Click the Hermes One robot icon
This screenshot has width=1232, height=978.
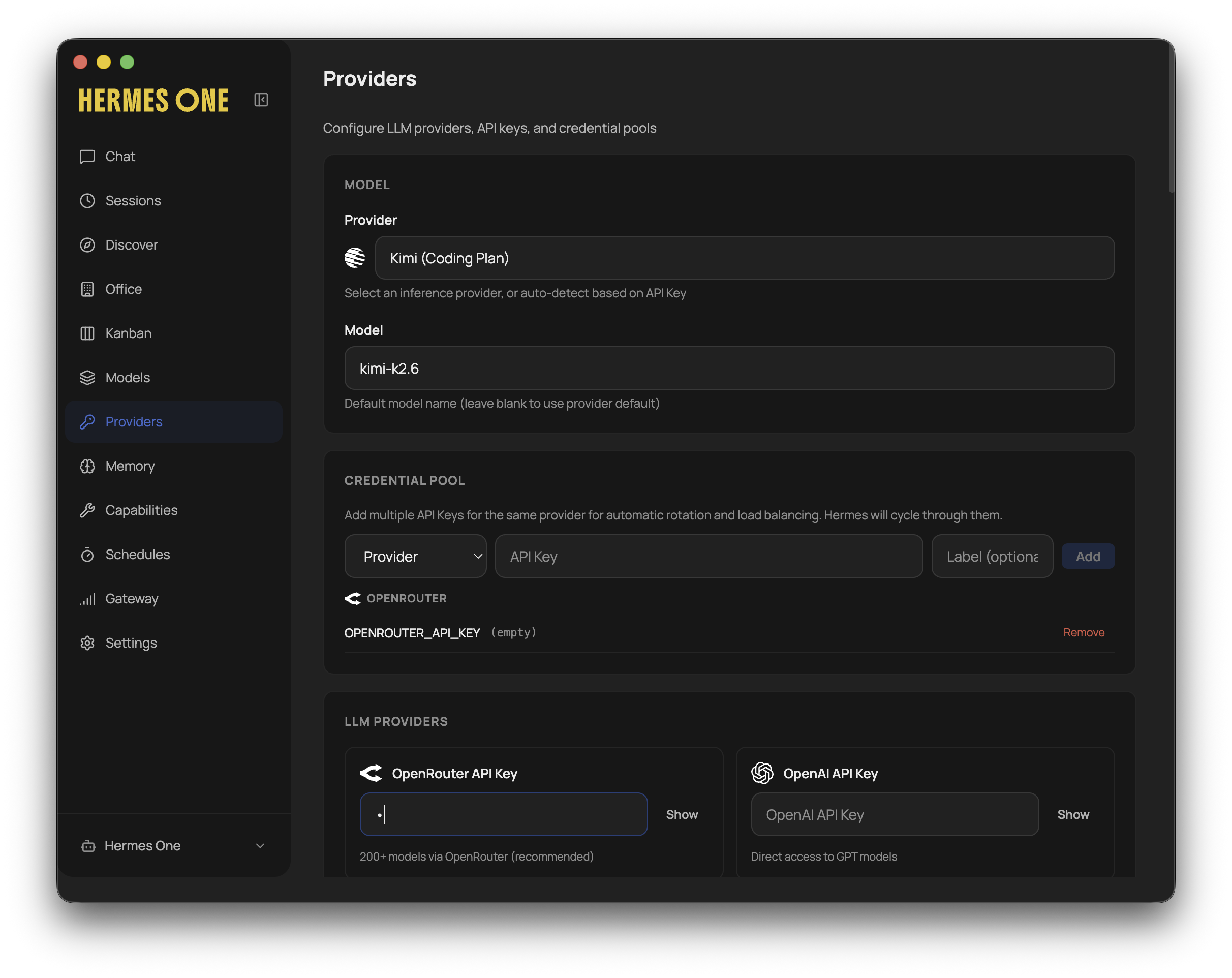tap(88, 846)
